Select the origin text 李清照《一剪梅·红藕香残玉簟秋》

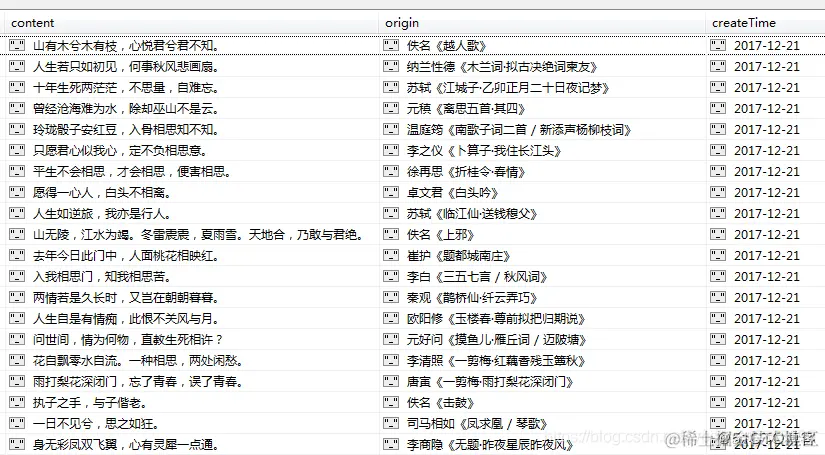496,361
